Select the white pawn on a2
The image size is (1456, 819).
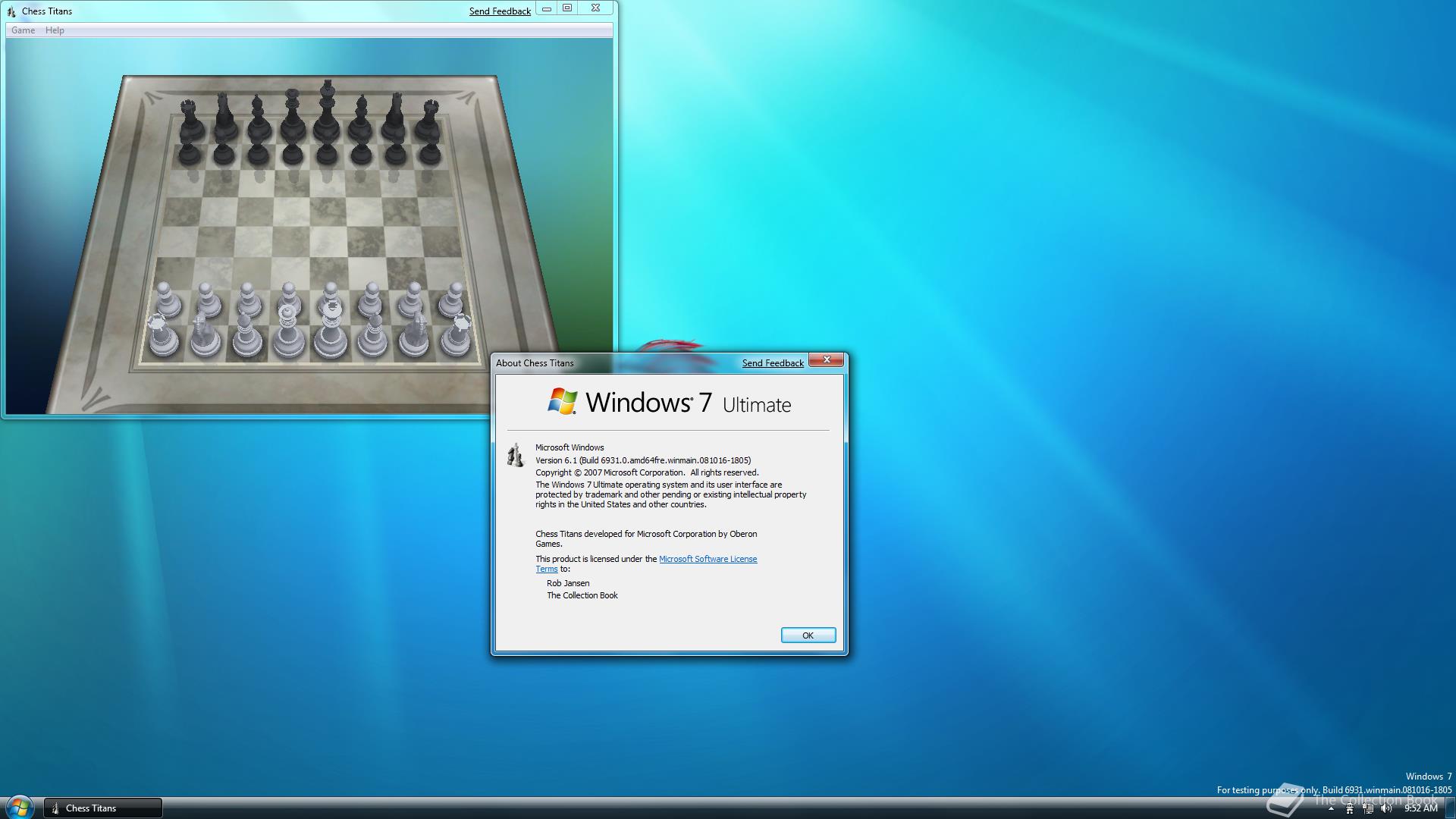[x=167, y=300]
